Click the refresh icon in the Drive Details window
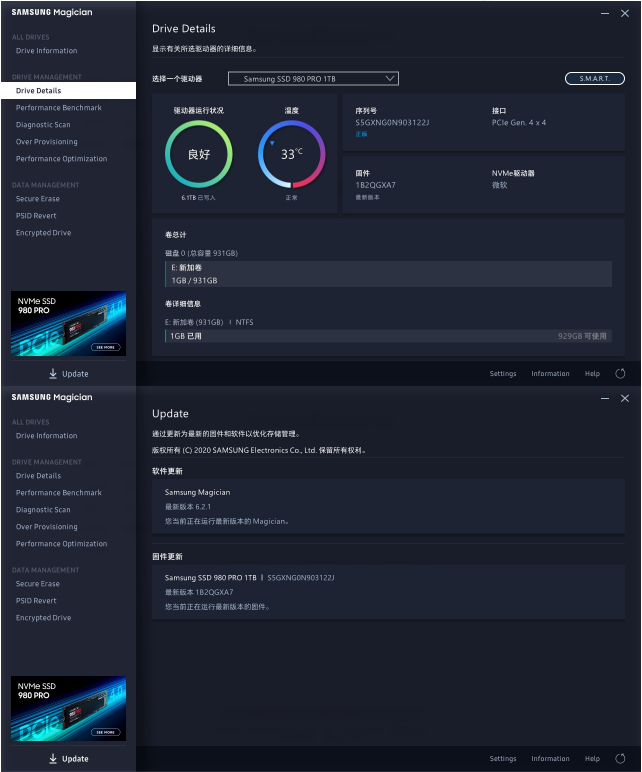Screen dimensions: 642x772 [x=620, y=374]
